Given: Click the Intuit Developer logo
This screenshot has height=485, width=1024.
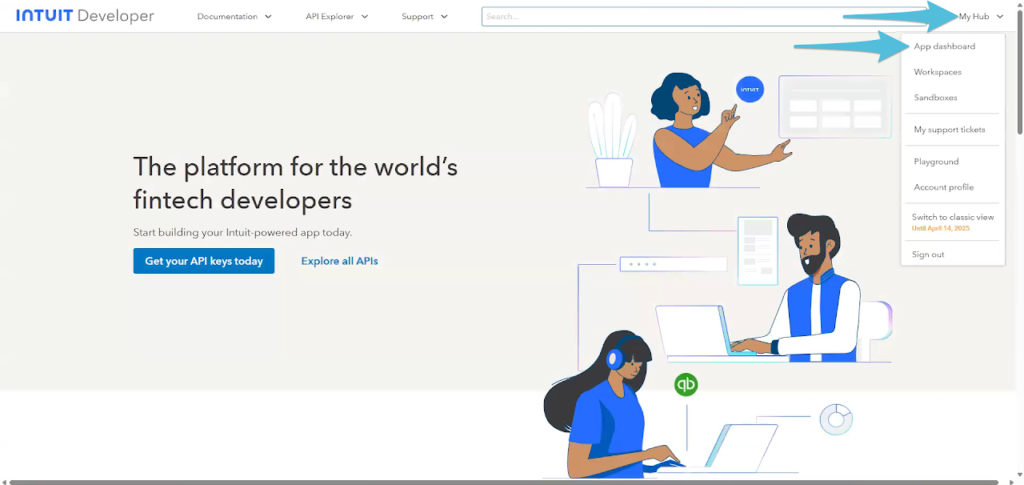Looking at the screenshot, I should tap(86, 16).
